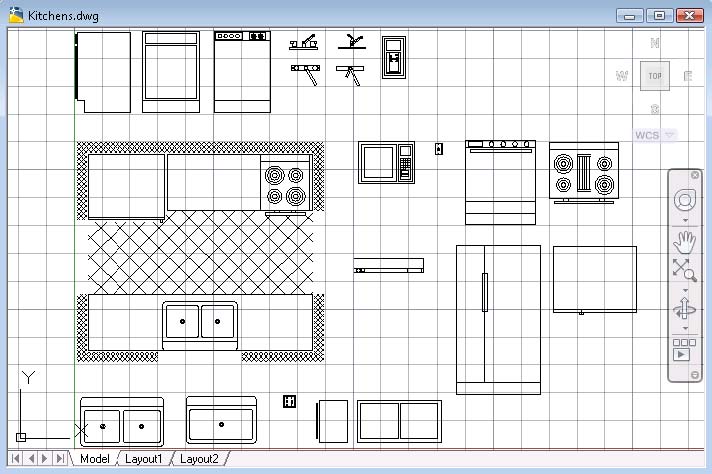The width and height of the screenshot is (712, 474).
Task: Select the diamond tile floor hatch
Action: click(x=200, y=252)
